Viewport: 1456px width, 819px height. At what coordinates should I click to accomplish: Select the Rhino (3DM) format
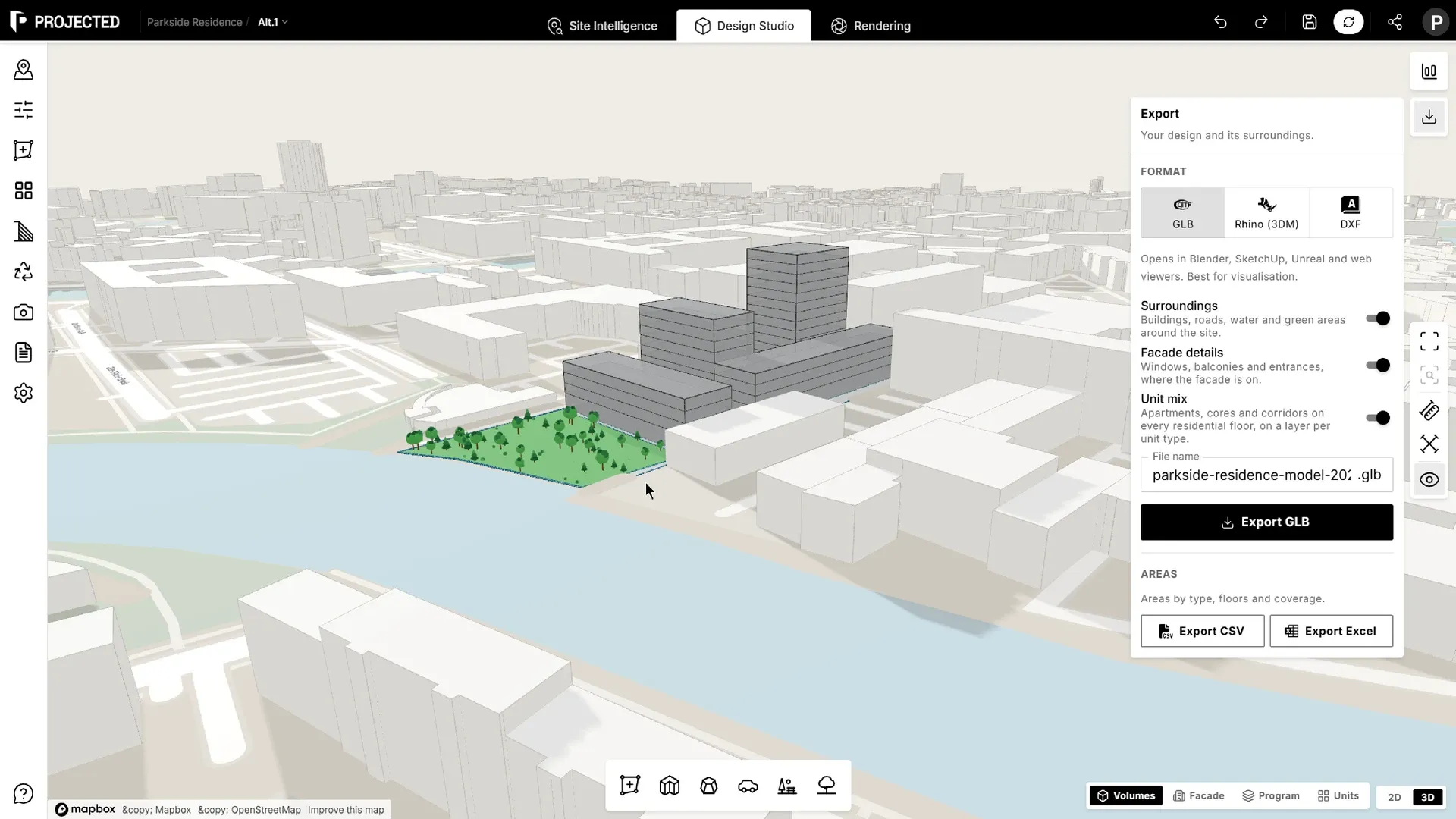1266,213
